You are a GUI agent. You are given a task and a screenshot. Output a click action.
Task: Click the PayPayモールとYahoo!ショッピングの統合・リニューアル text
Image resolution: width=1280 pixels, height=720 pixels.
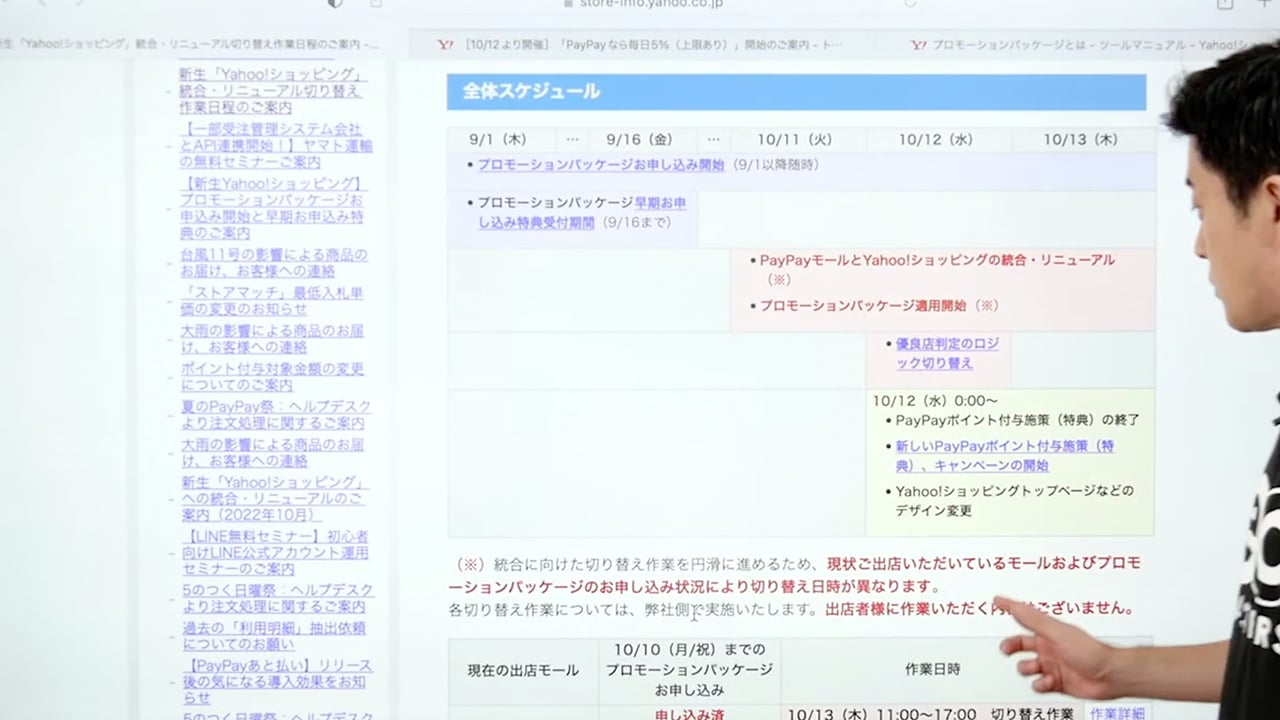(937, 269)
